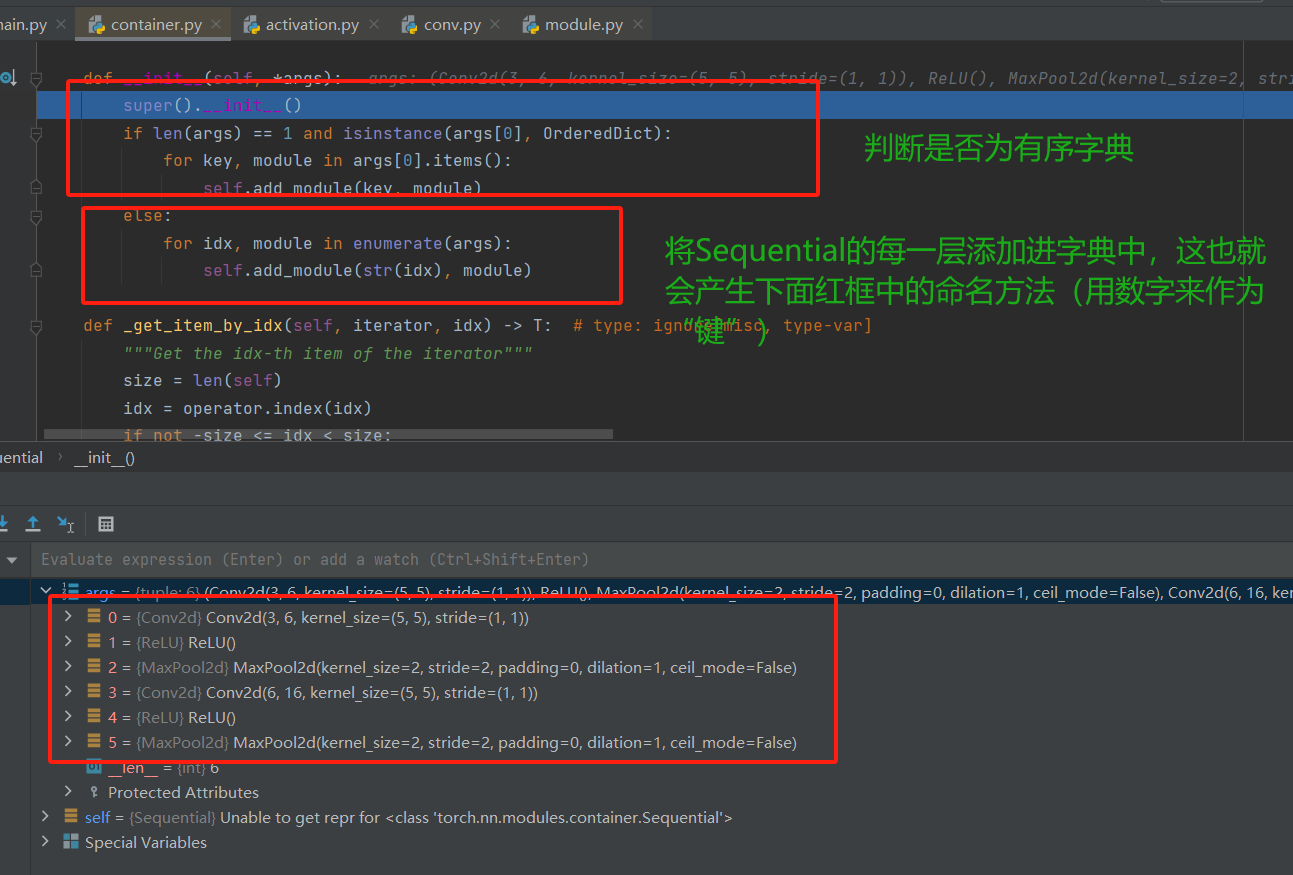Click the highlighted 'super().__init__()' line
The height and width of the screenshot is (875, 1293).
tap(212, 105)
